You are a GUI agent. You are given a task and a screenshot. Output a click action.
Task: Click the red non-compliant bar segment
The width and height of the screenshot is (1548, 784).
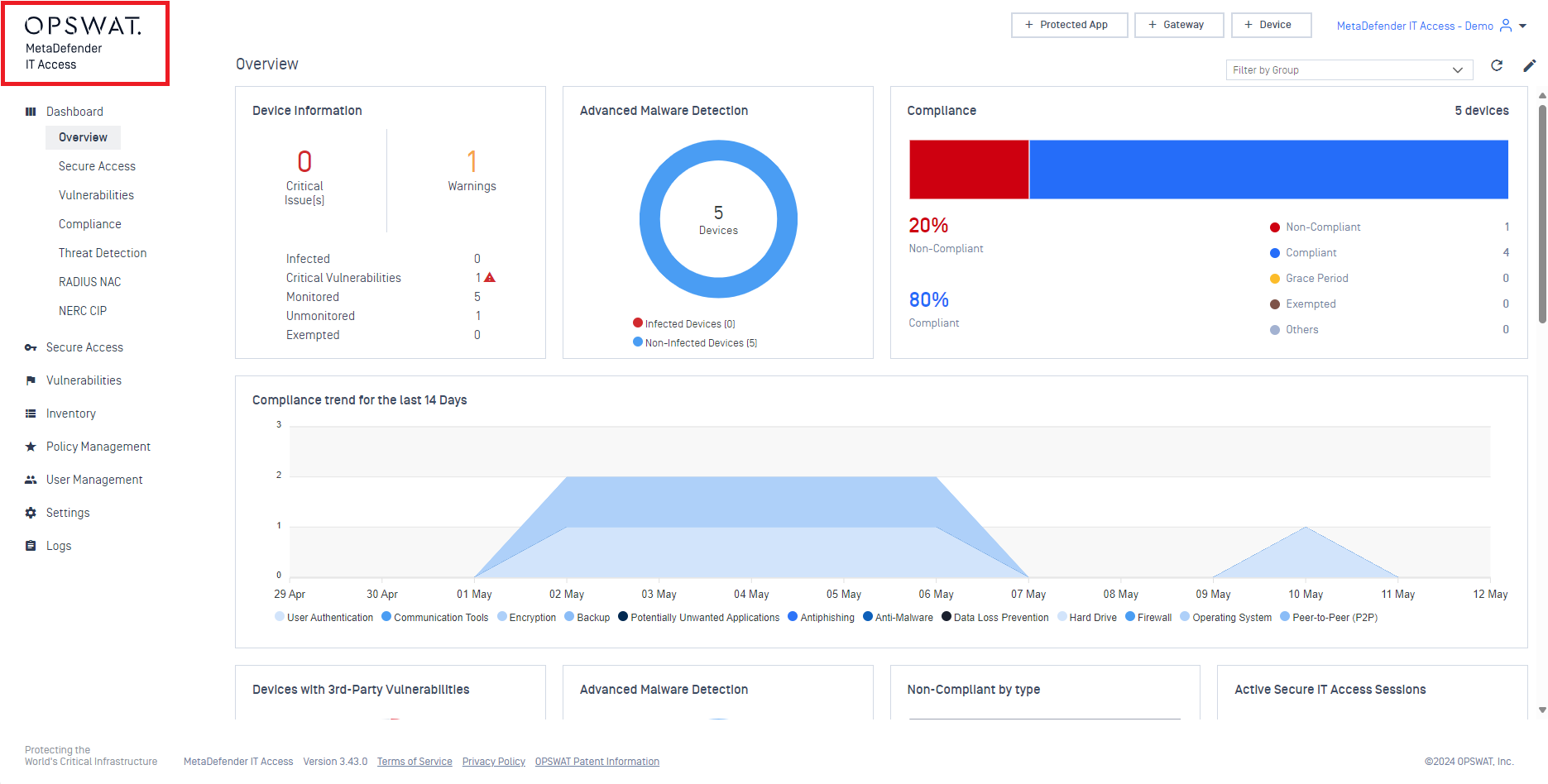click(x=969, y=170)
